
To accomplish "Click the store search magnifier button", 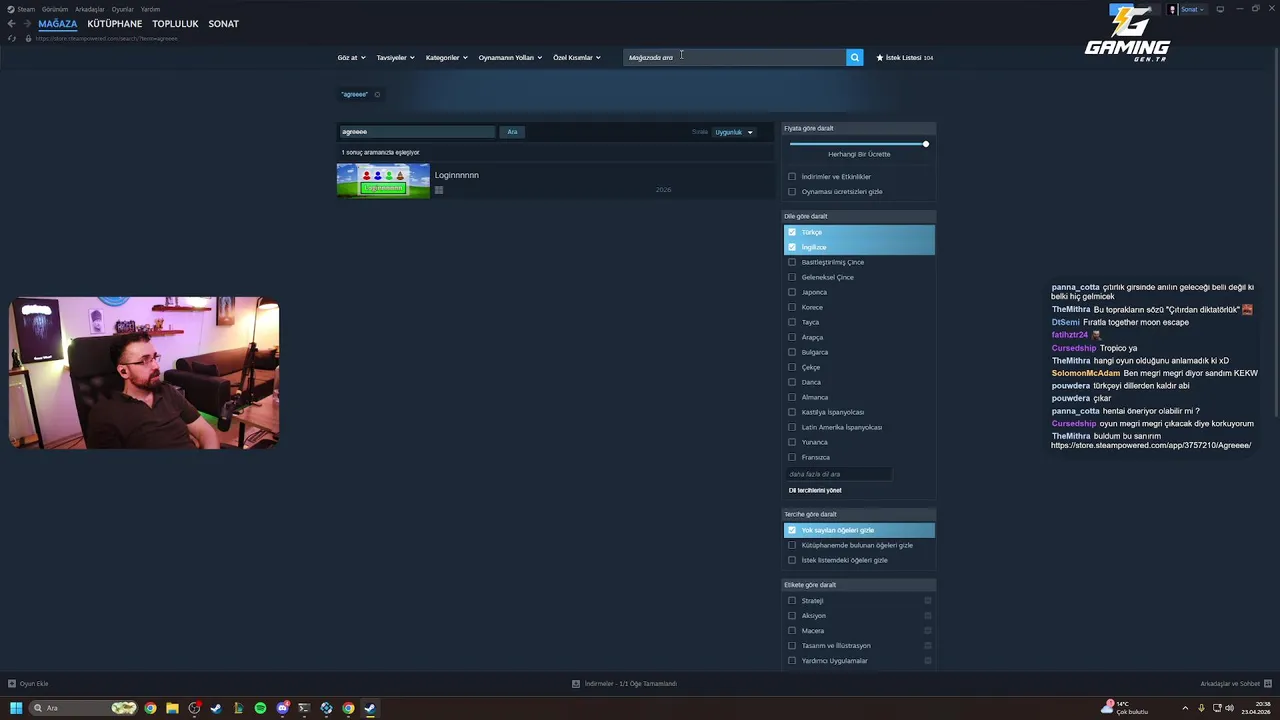I will 854,57.
